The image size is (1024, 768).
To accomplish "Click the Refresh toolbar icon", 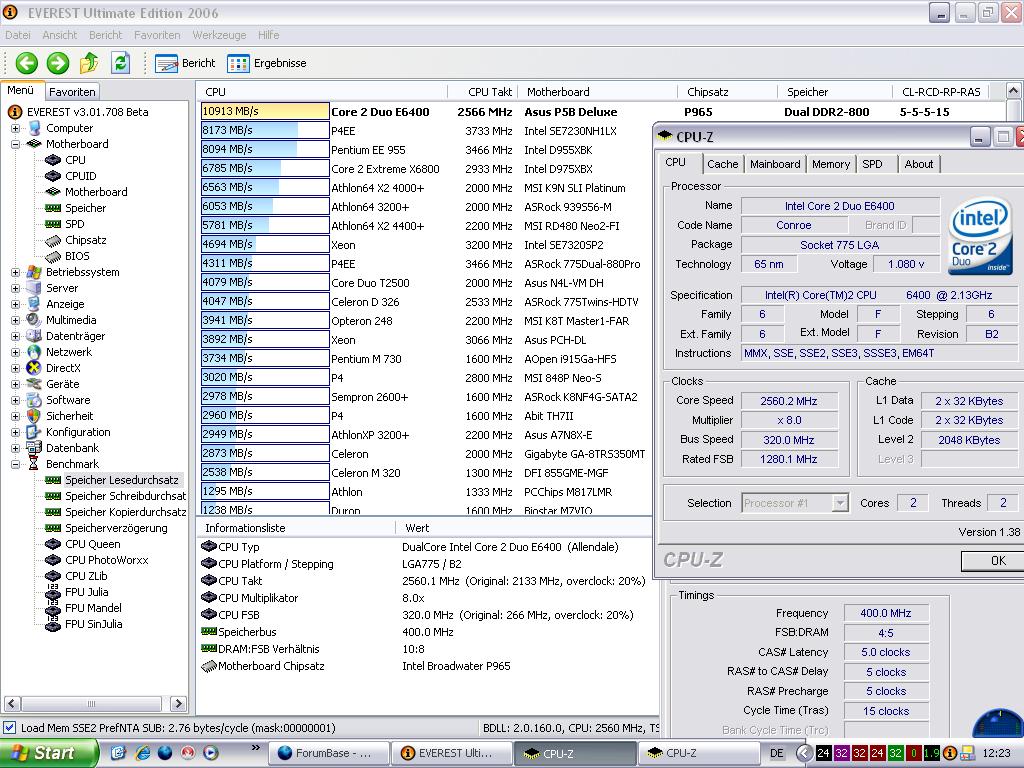I will coord(121,63).
